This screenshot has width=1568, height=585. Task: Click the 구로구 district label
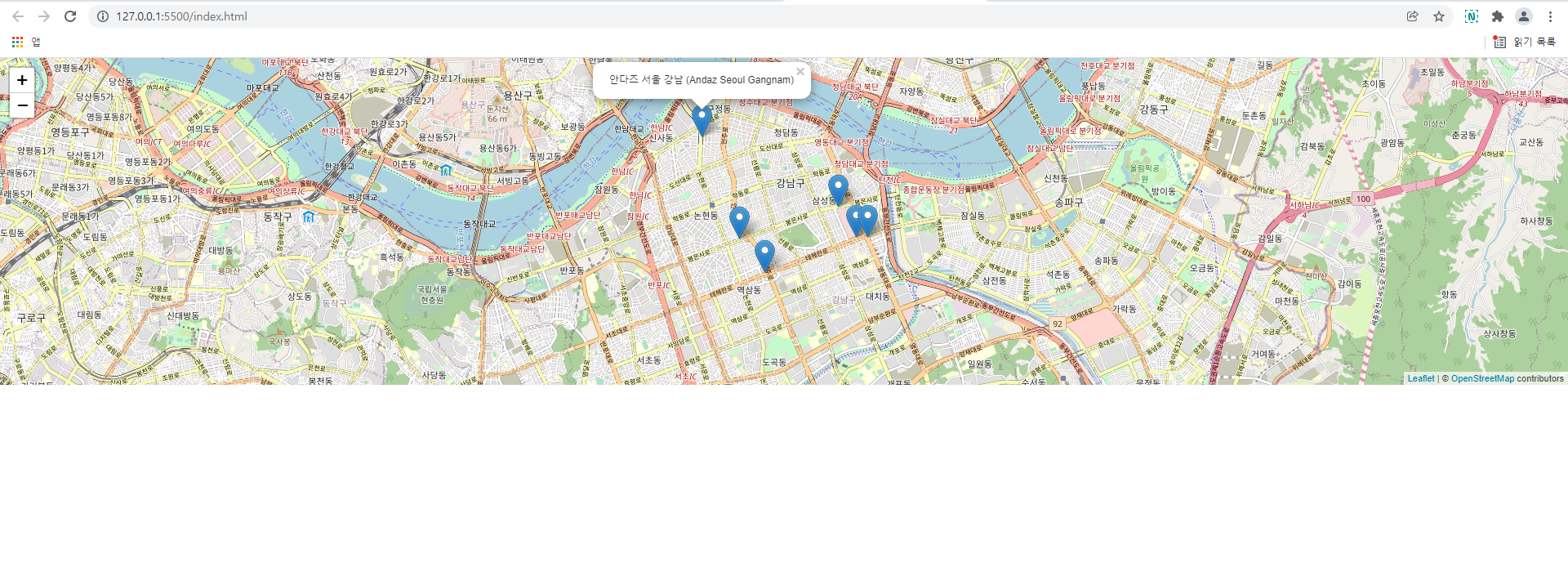tap(32, 317)
